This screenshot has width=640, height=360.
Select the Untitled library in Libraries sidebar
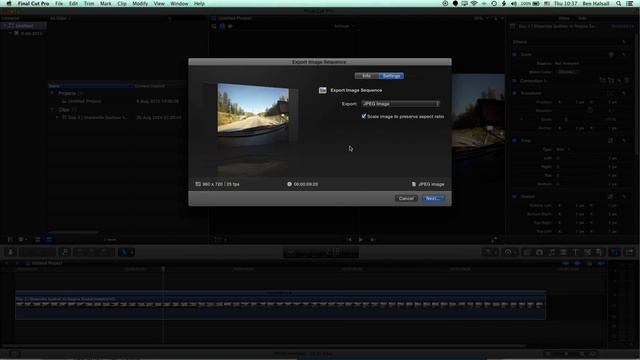click(24, 25)
